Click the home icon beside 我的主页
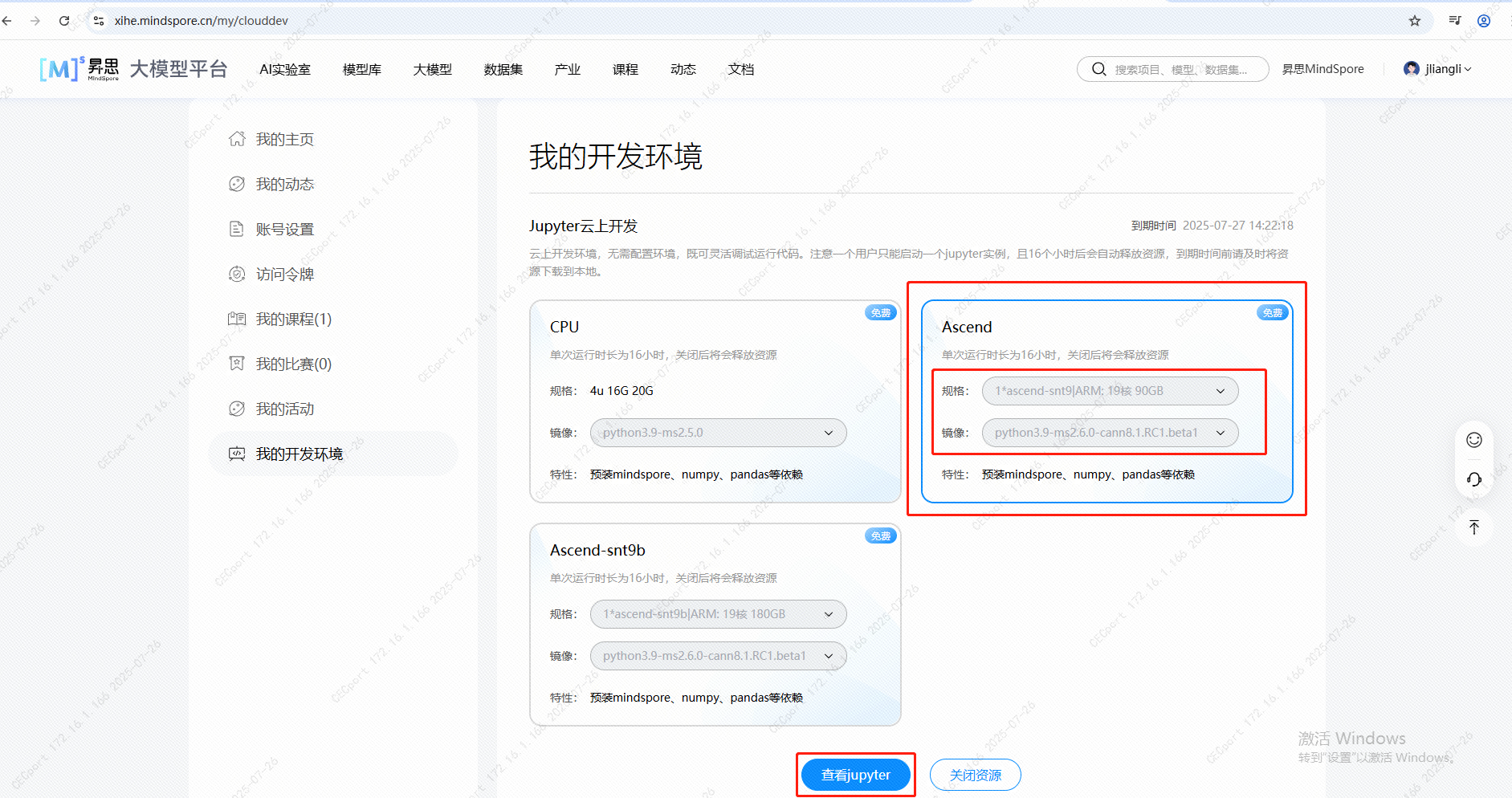Image resolution: width=1512 pixels, height=798 pixels. click(237, 139)
